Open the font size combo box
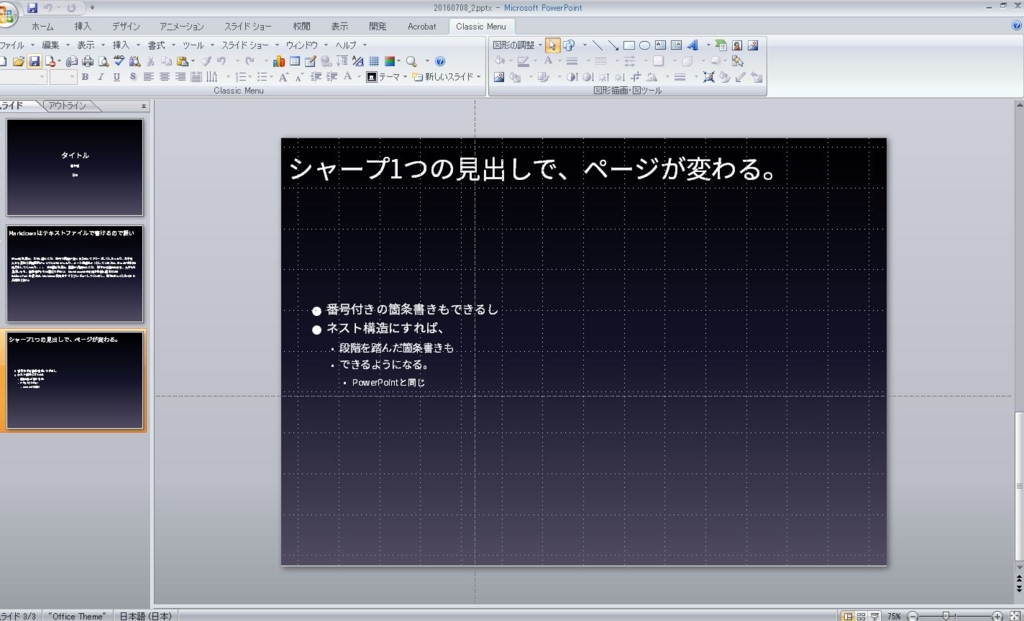The image size is (1024, 621). [x=63, y=77]
